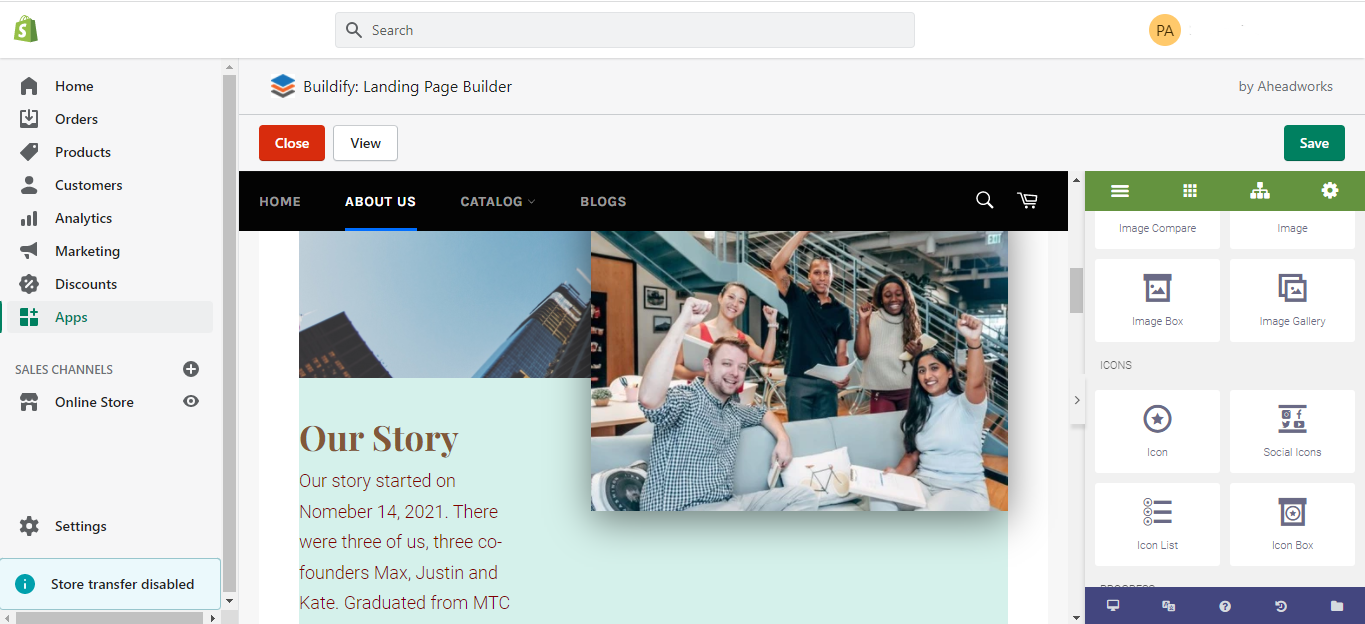Select the Icon Box widget
1365x624 pixels.
[x=1292, y=524]
